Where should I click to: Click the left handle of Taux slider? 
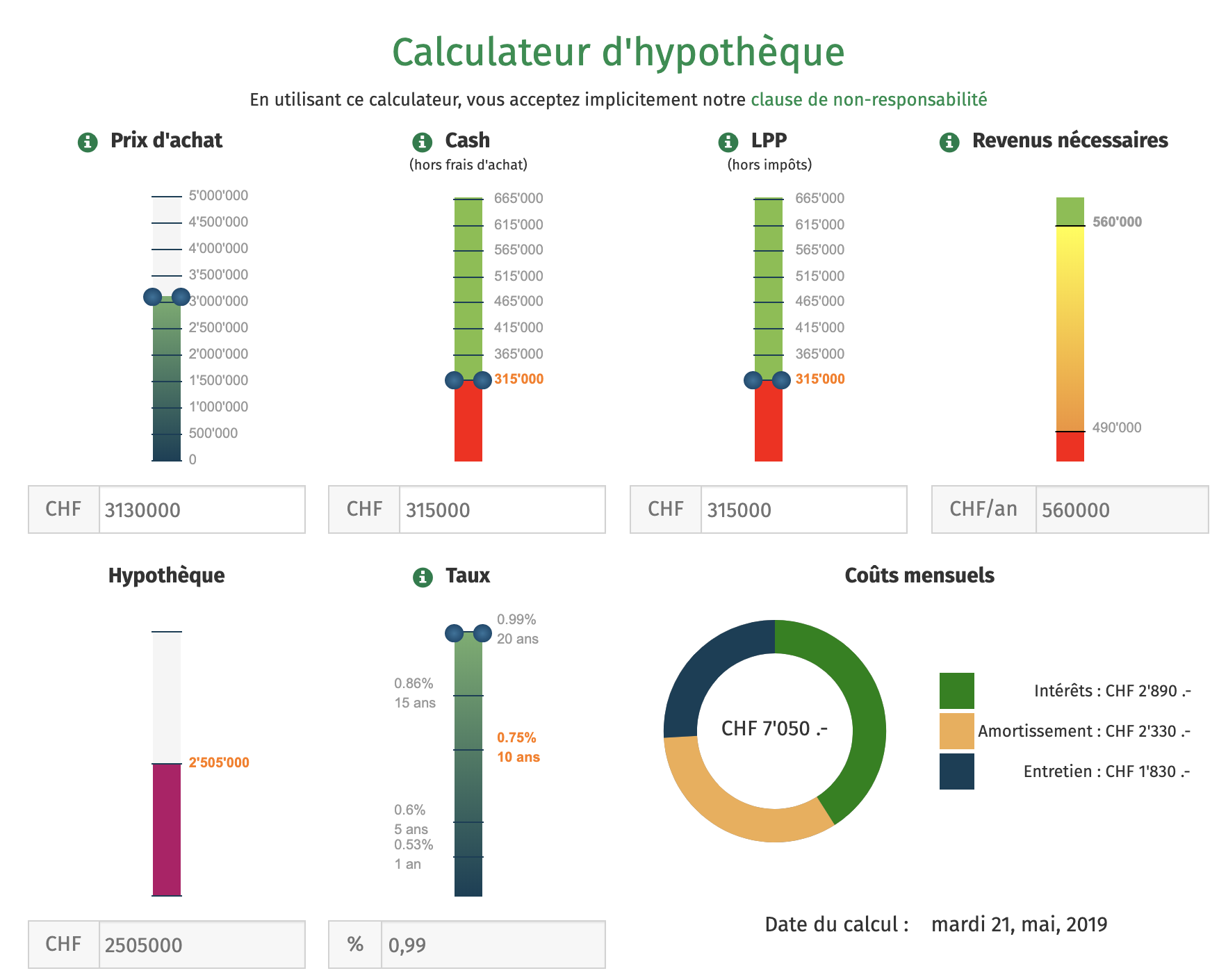(455, 633)
